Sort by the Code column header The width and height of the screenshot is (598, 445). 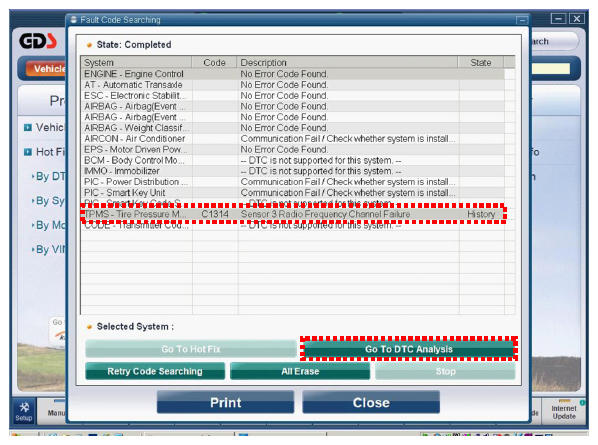(214, 62)
